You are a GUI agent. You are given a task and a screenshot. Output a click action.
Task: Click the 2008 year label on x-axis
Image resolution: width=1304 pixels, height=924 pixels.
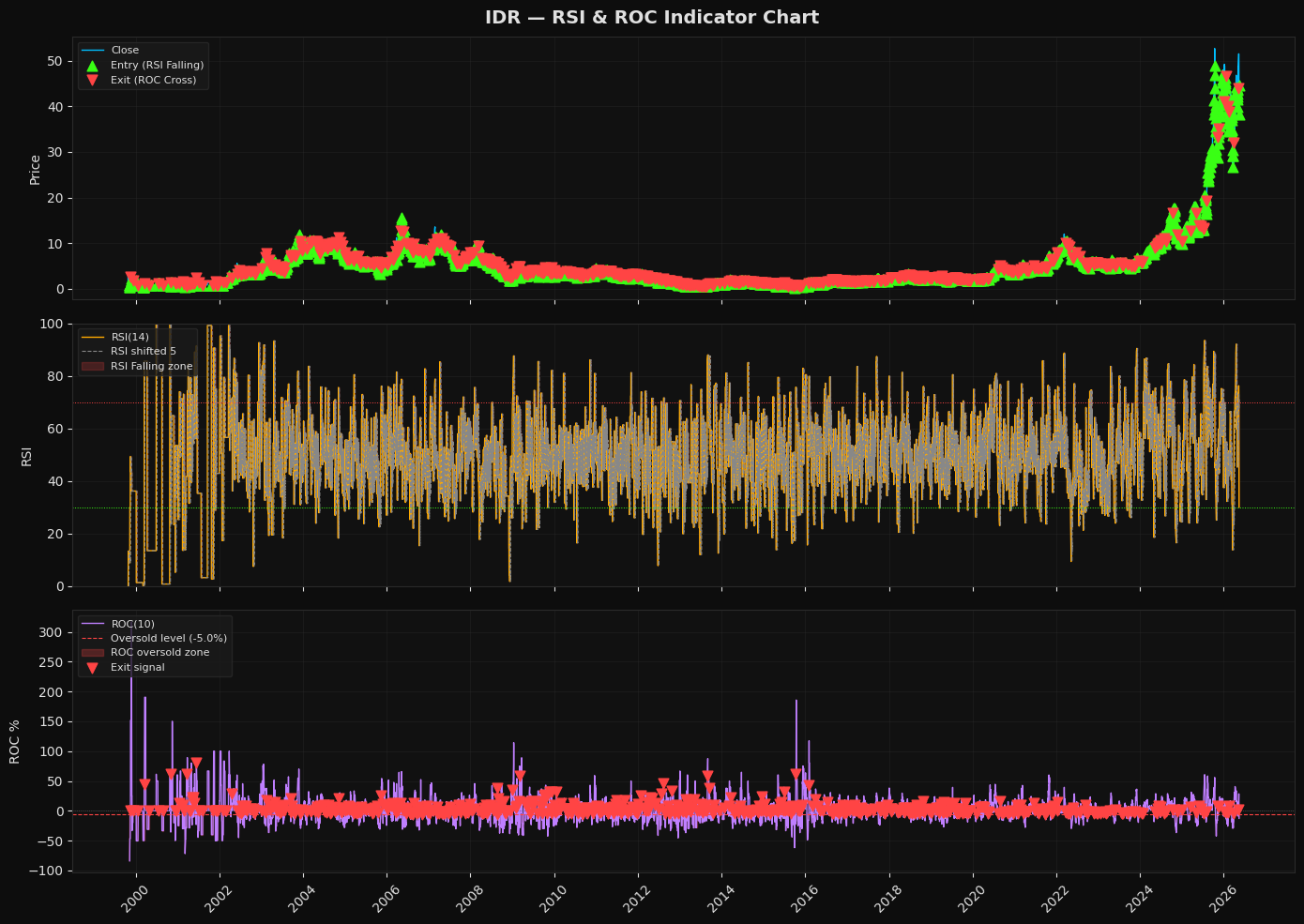tap(470, 899)
